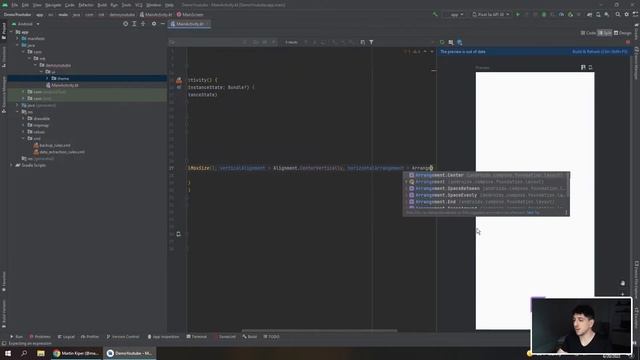Screen dimensions: 640x360
Task: Open the Logcat tool window
Action: pos(66,337)
